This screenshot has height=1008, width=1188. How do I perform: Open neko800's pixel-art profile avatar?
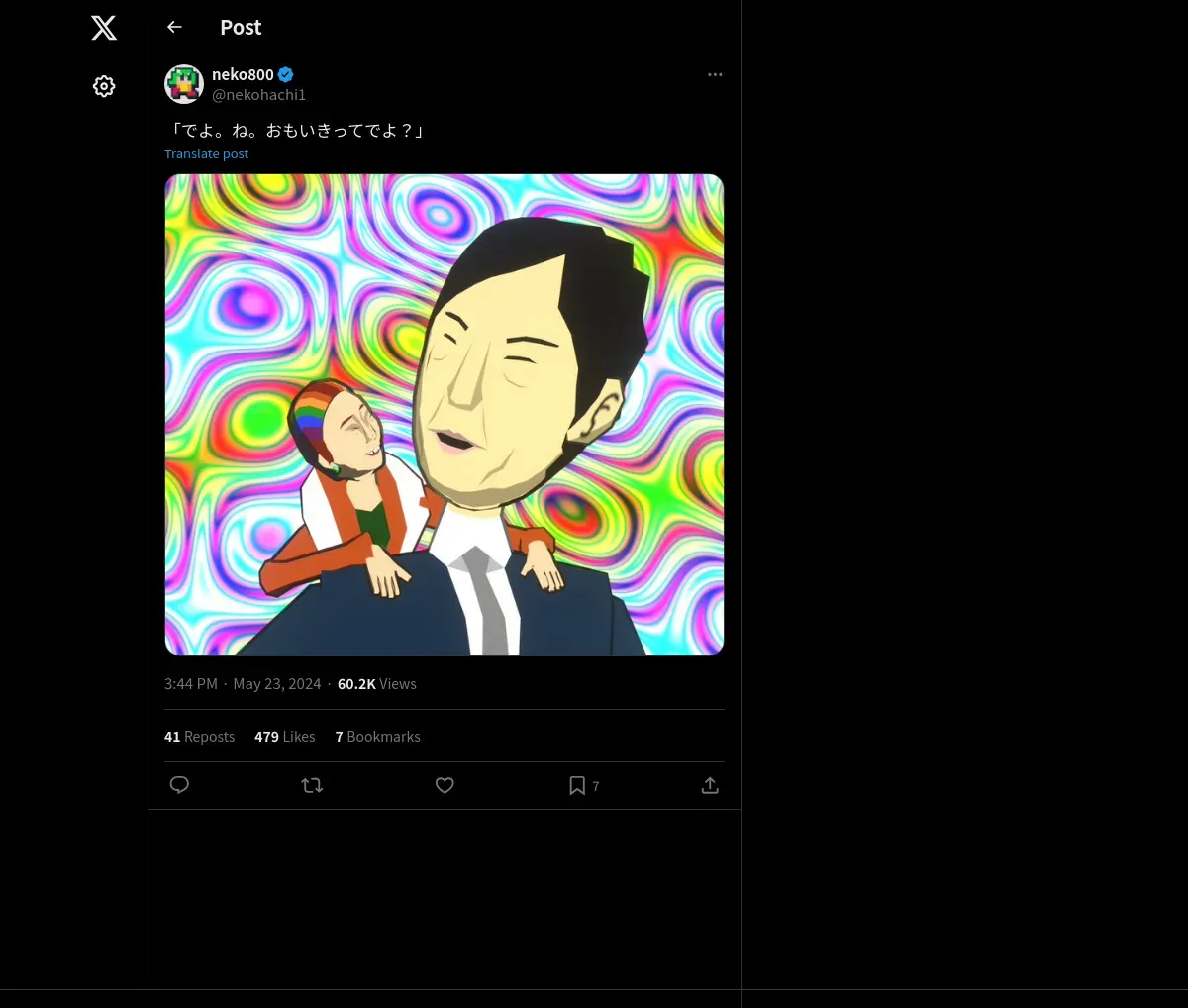184,84
